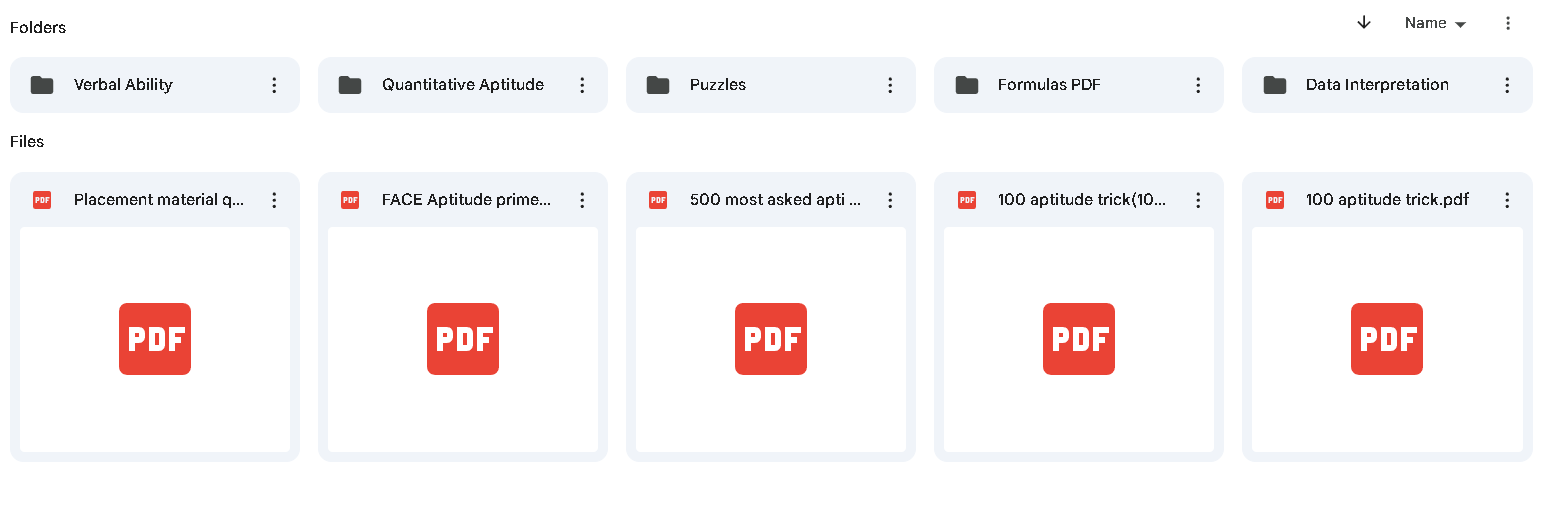Open the Placement material PDF thumbnail
Image resolution: width=1547 pixels, height=512 pixels.
[x=155, y=339]
